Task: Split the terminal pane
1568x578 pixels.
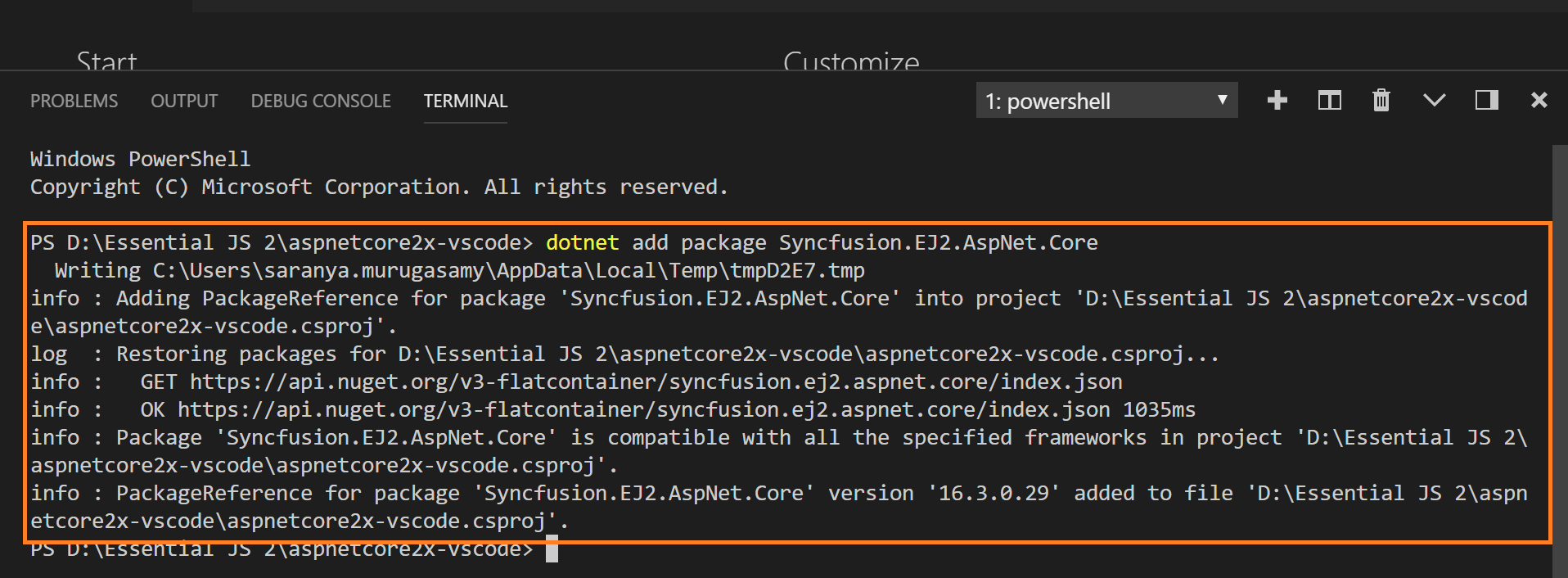Action: click(x=1329, y=100)
